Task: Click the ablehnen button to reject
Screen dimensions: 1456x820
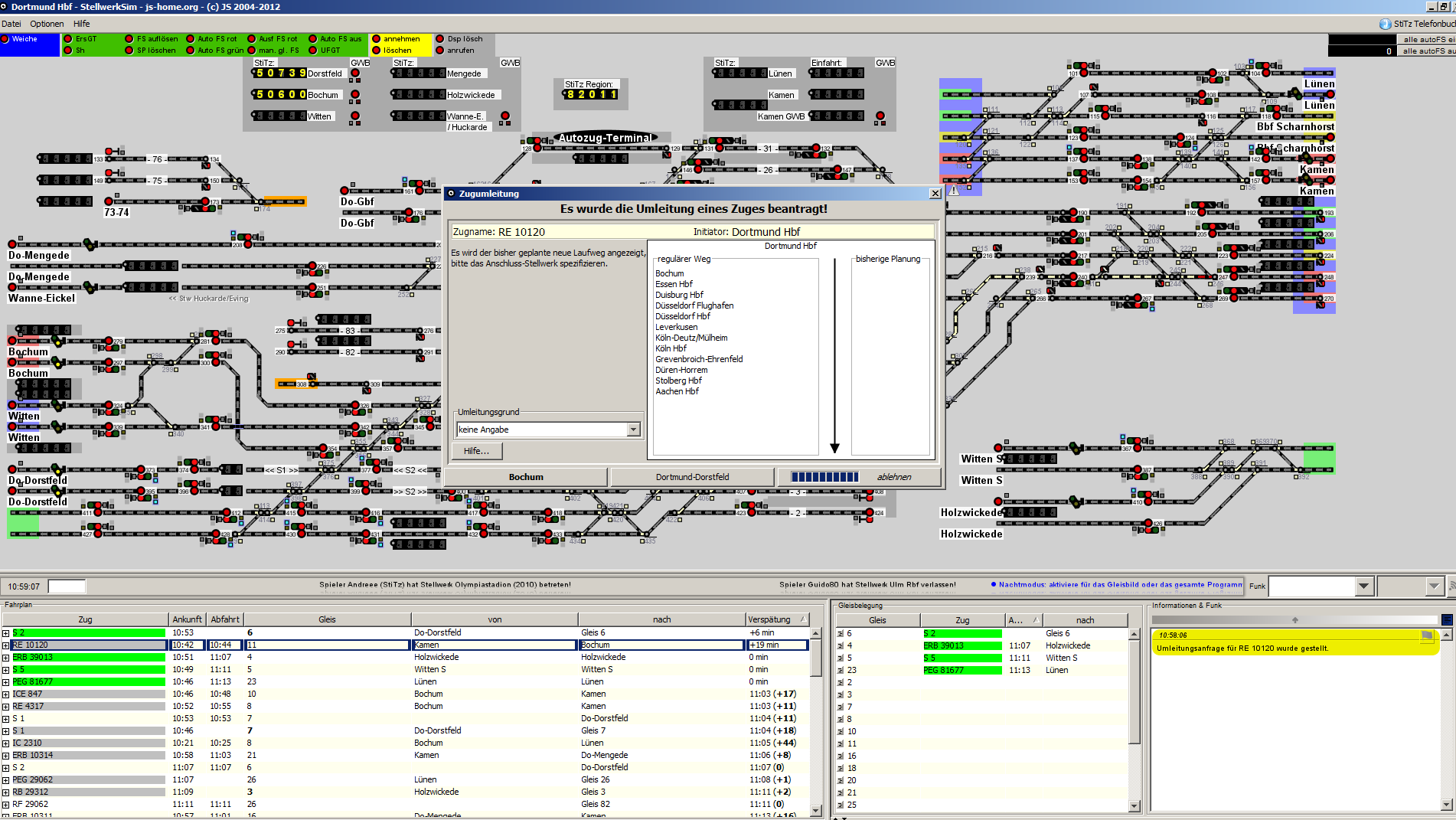Action: point(893,477)
